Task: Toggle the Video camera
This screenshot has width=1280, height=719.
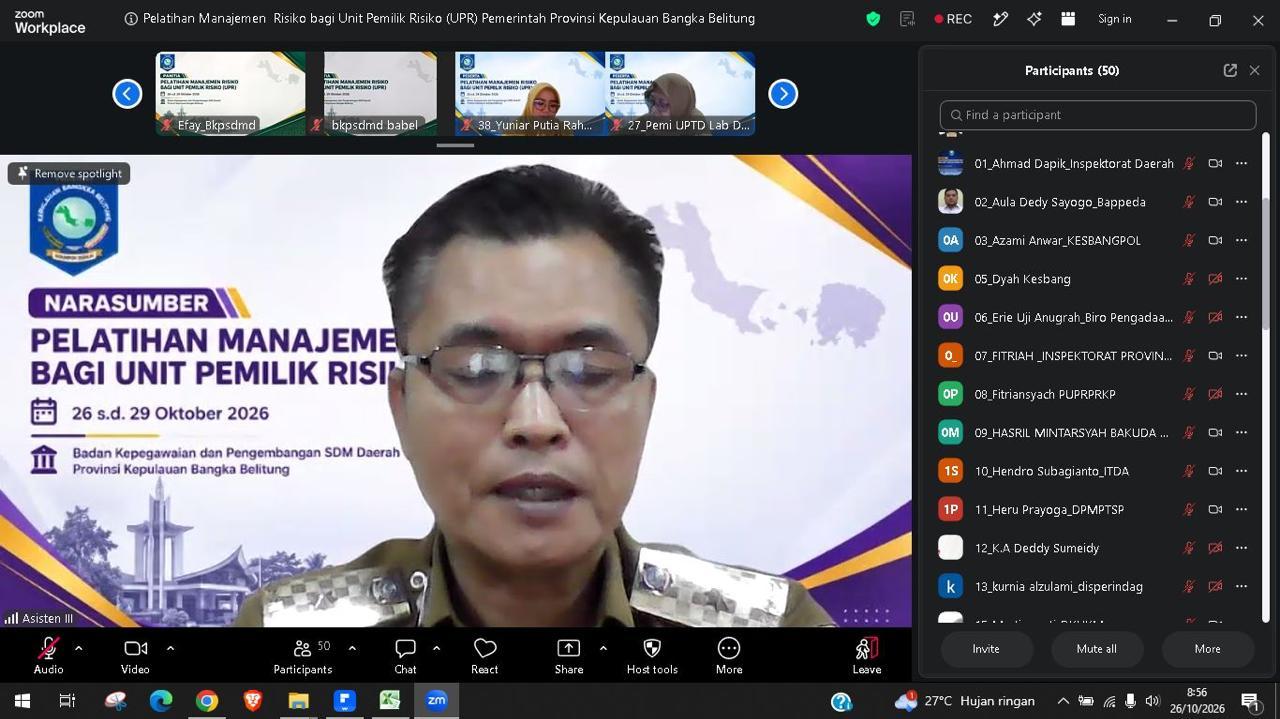Action: [x=135, y=656]
